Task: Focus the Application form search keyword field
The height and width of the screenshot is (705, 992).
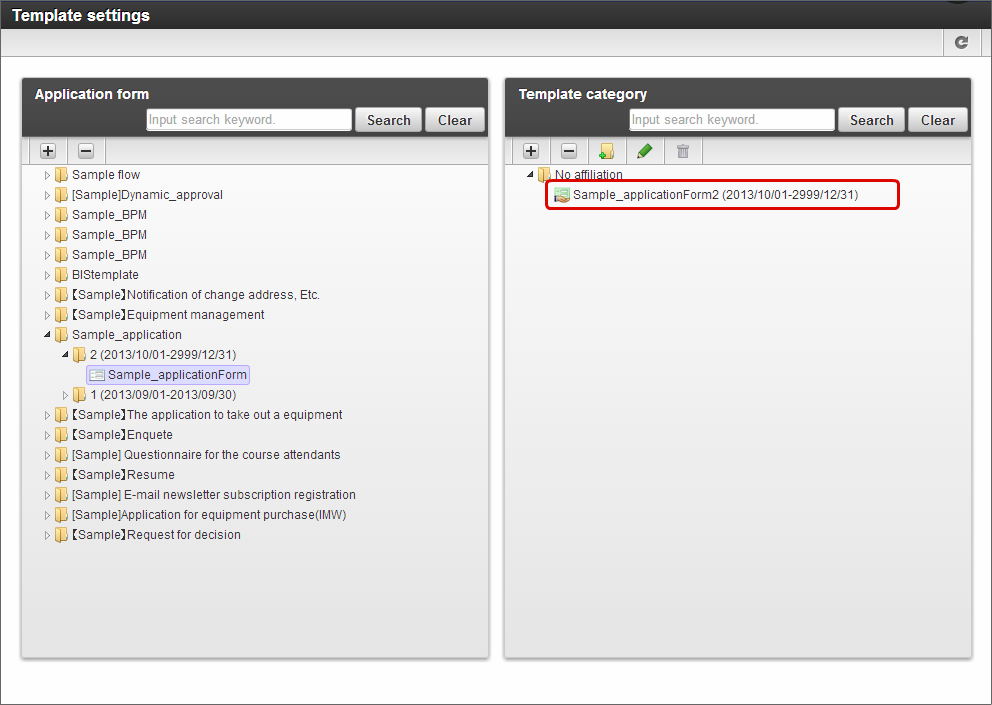Action: click(x=249, y=120)
